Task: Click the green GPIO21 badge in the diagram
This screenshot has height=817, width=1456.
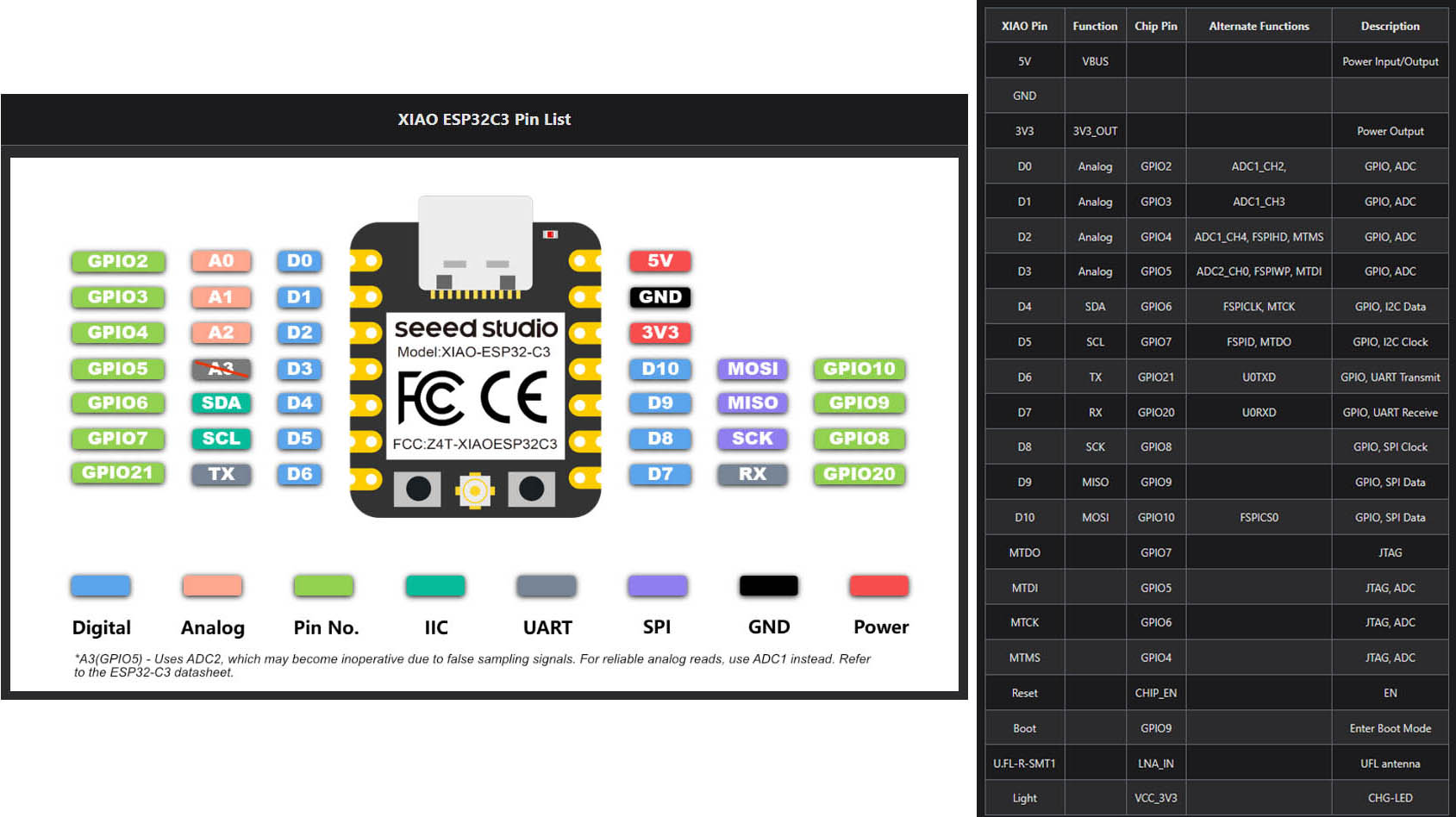Action: pos(118,473)
